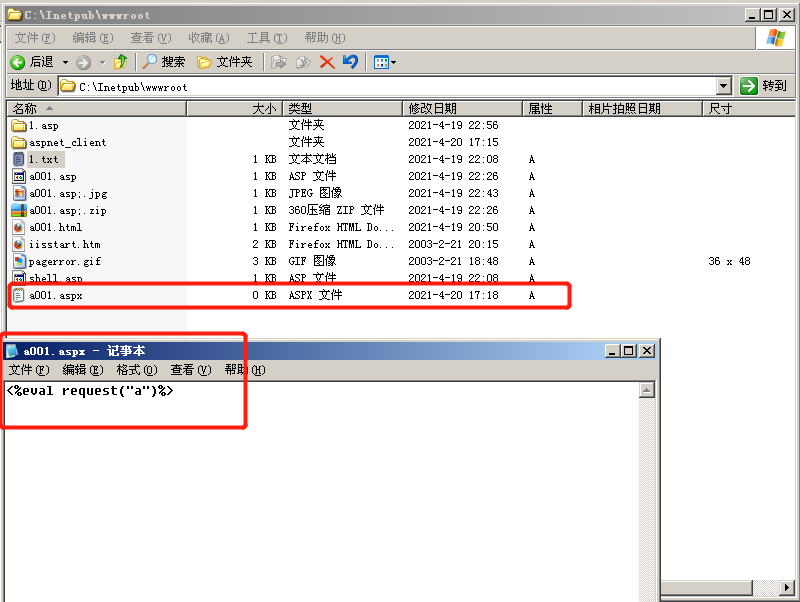This screenshot has height=602, width=800.
Task: Open the Explorer Tools menu
Action: [267, 38]
